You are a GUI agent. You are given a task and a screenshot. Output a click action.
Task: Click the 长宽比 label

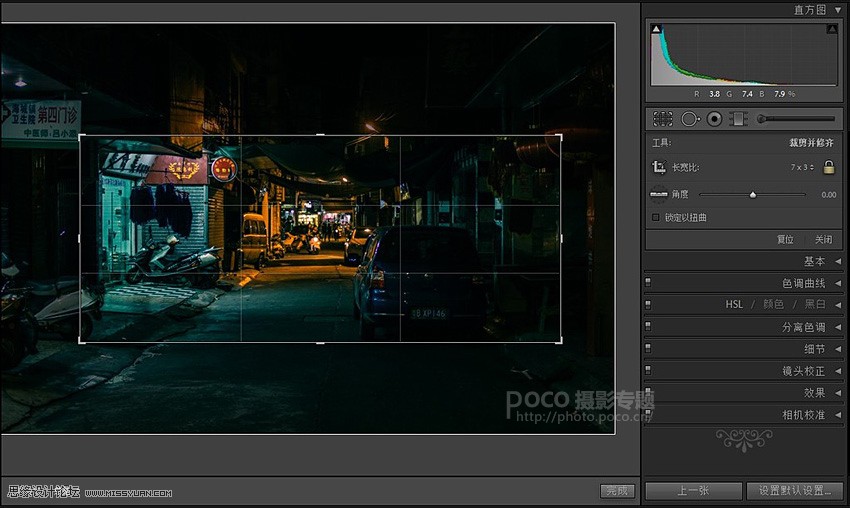[x=685, y=167]
